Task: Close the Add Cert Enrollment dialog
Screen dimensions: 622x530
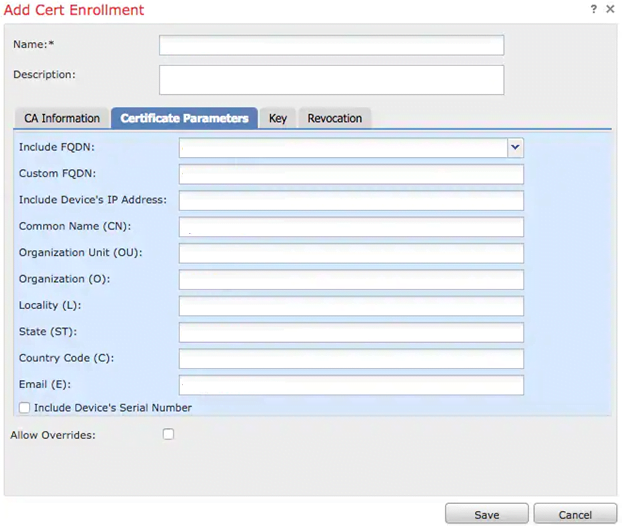Action: 610,9
